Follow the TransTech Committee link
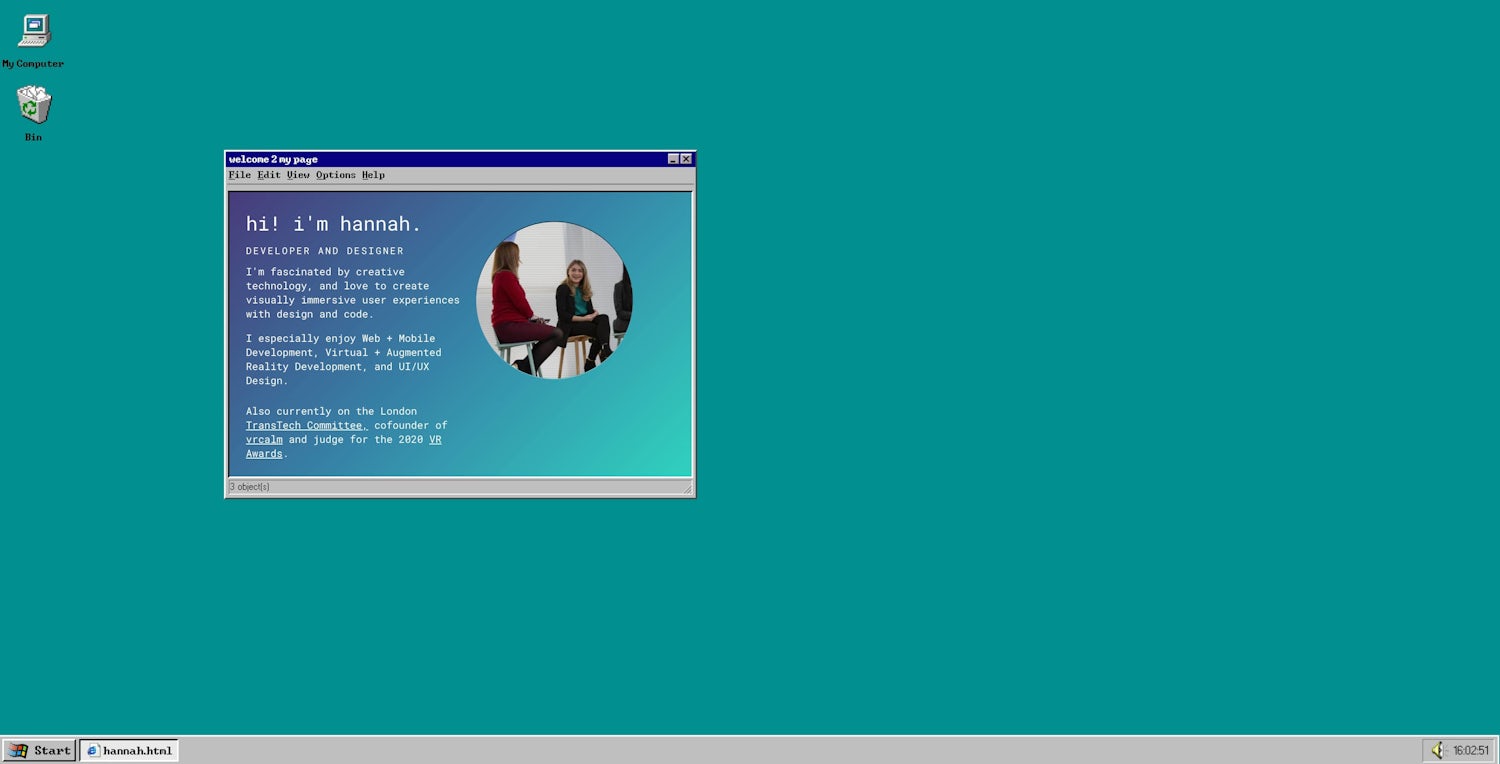This screenshot has height=764, width=1500. pyautogui.click(x=306, y=425)
